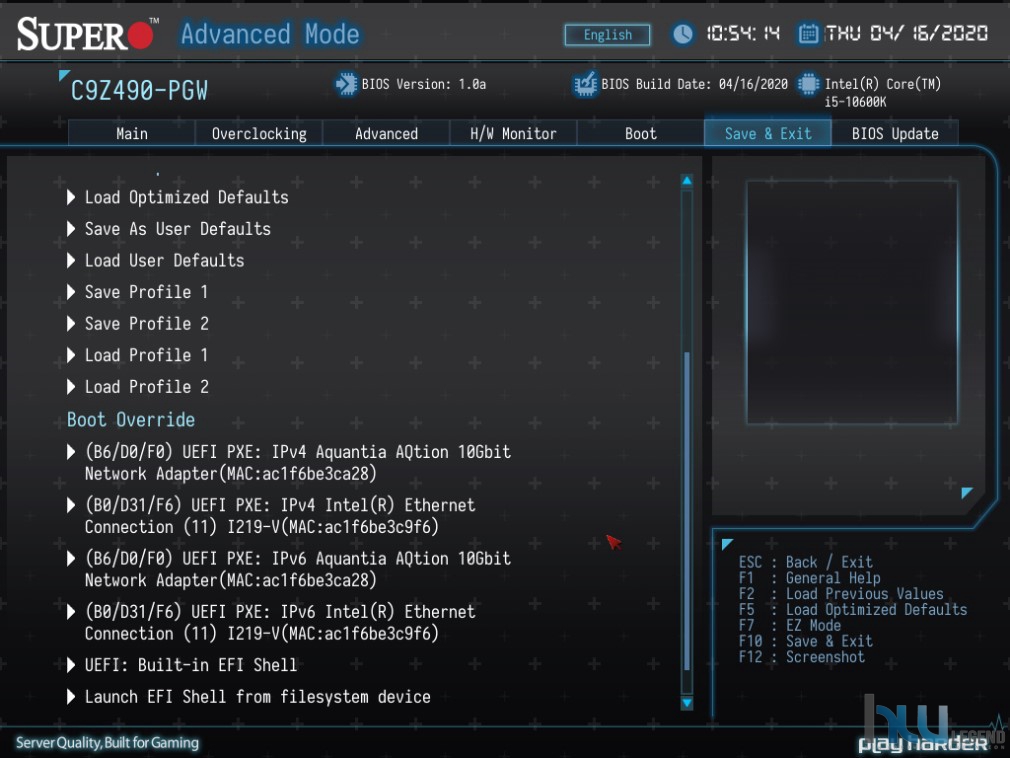Click the arrow beside Launch EFI Shell

(71, 696)
